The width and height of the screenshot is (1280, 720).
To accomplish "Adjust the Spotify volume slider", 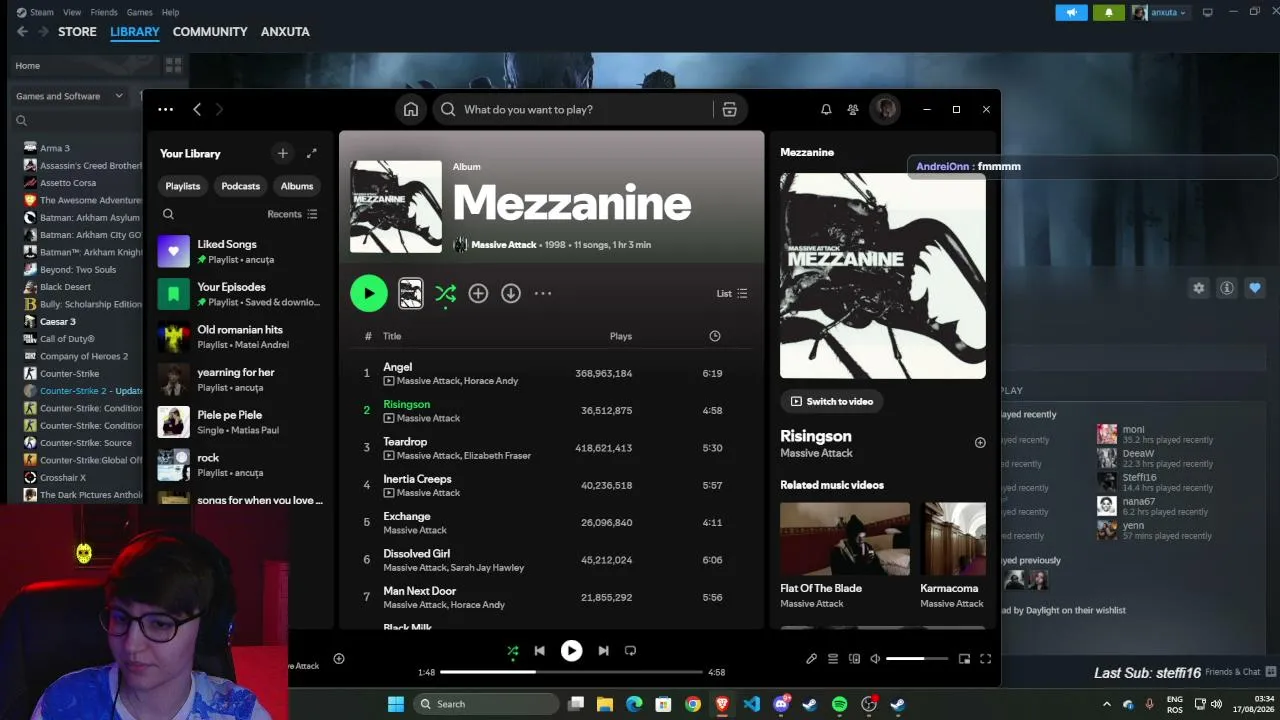I will (918, 659).
